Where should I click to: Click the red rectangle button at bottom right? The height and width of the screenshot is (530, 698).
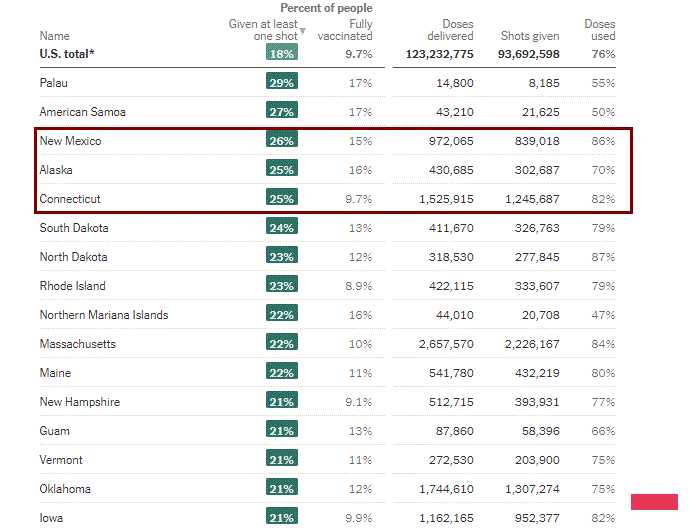click(x=654, y=502)
